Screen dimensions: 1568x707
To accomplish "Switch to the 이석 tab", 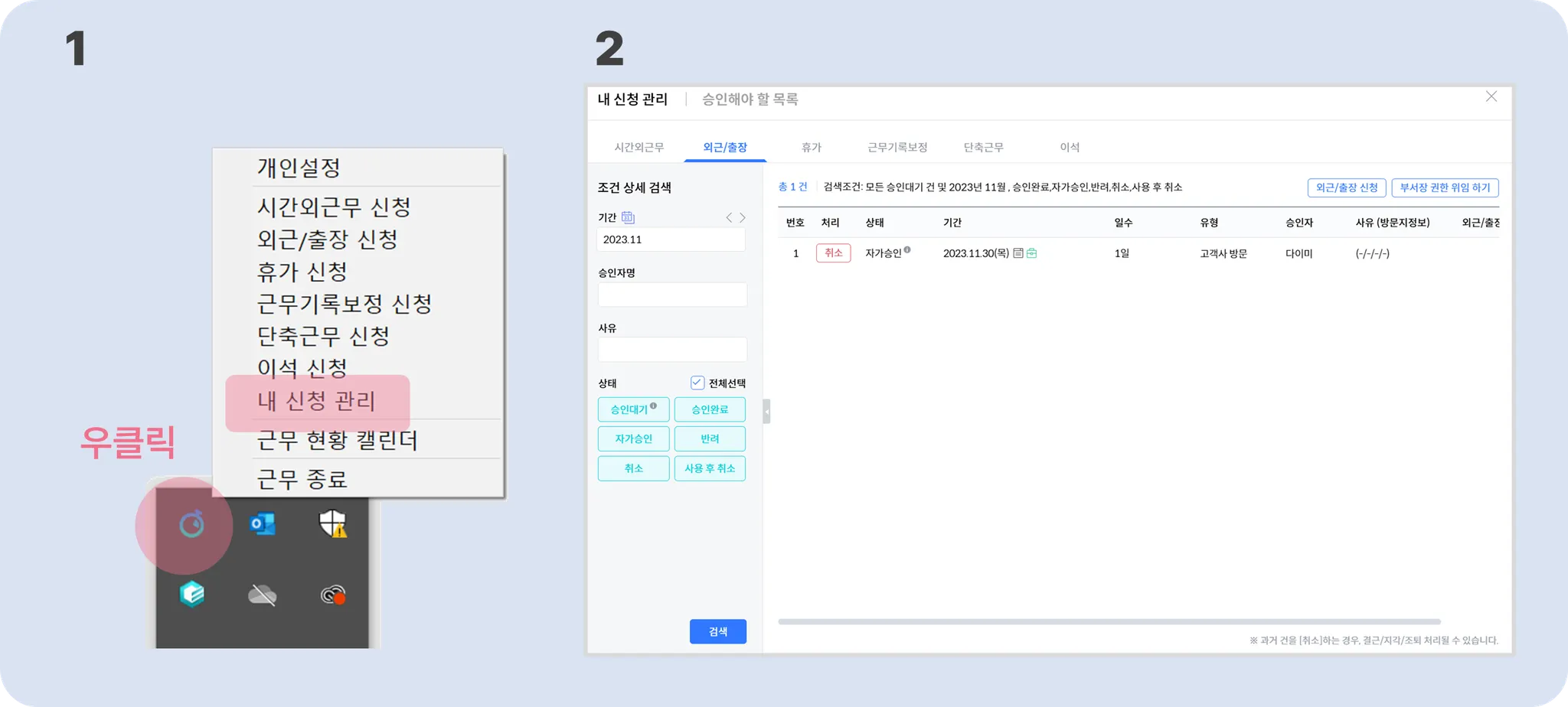I will point(1070,147).
